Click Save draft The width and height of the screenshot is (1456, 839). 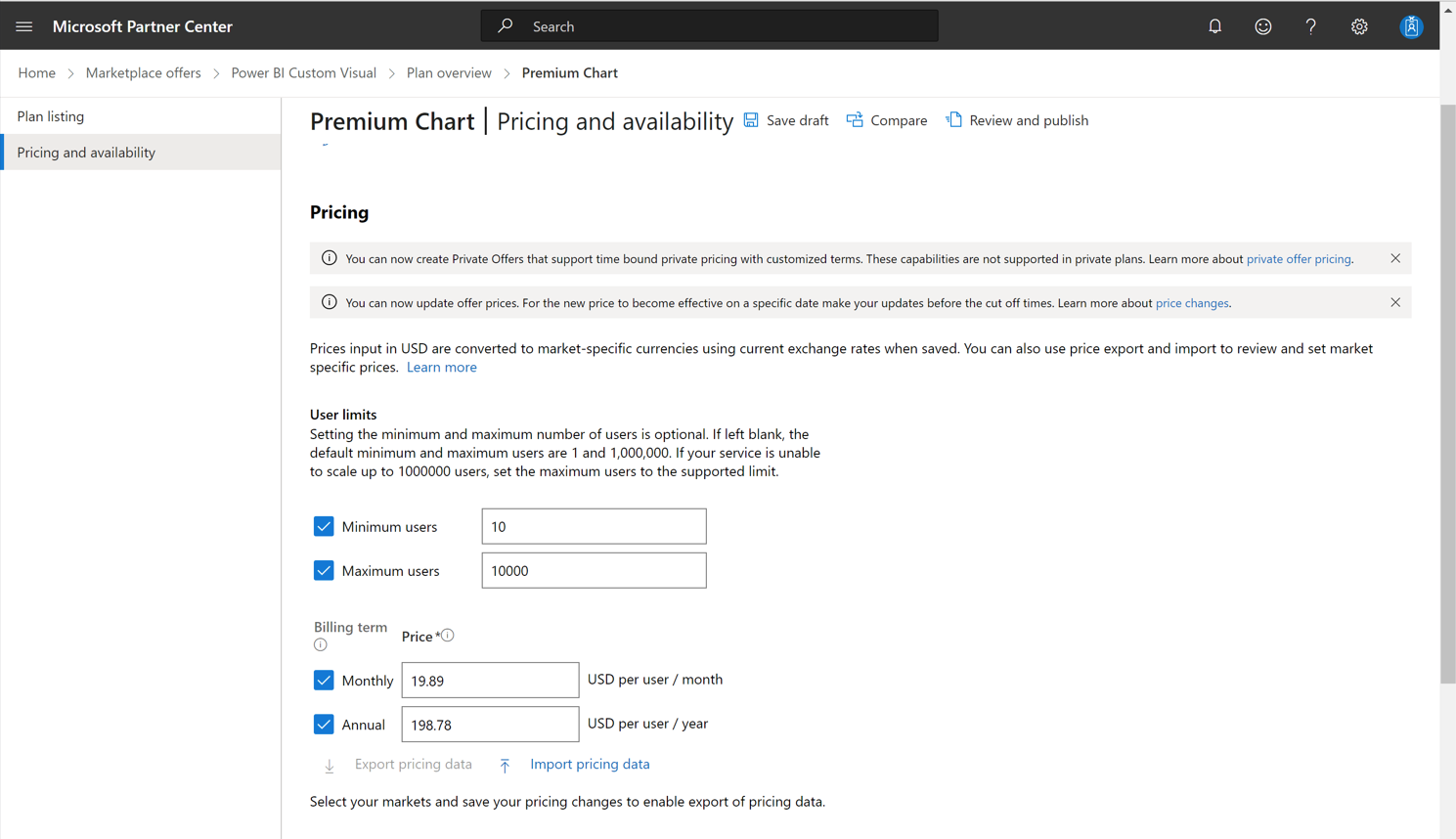point(786,120)
